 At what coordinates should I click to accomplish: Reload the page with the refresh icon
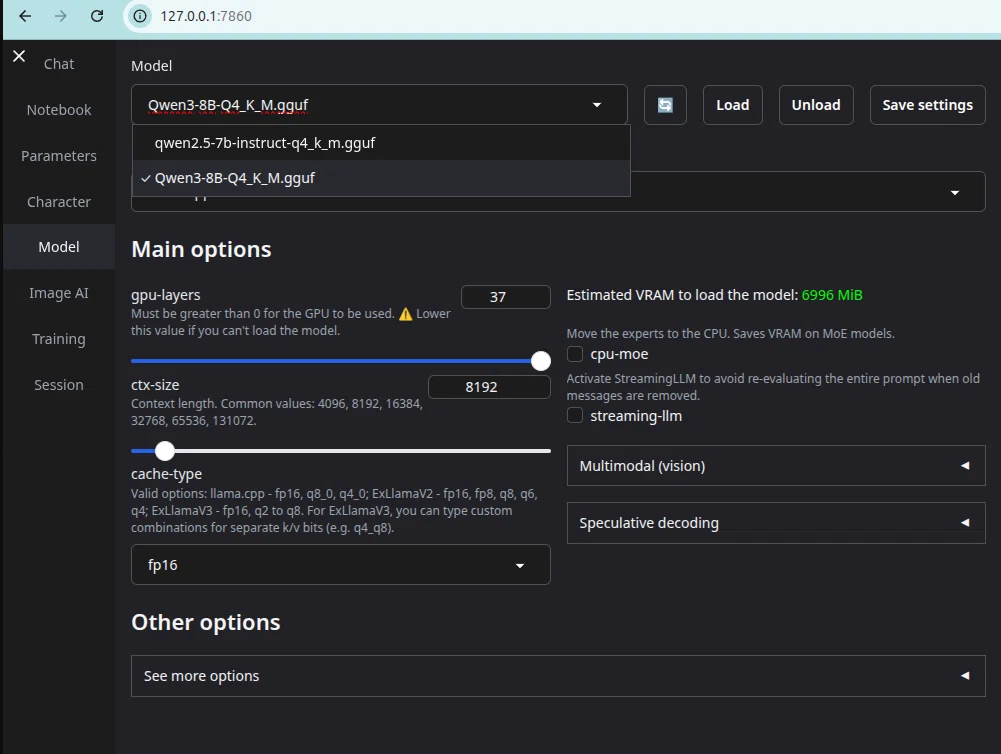(97, 16)
